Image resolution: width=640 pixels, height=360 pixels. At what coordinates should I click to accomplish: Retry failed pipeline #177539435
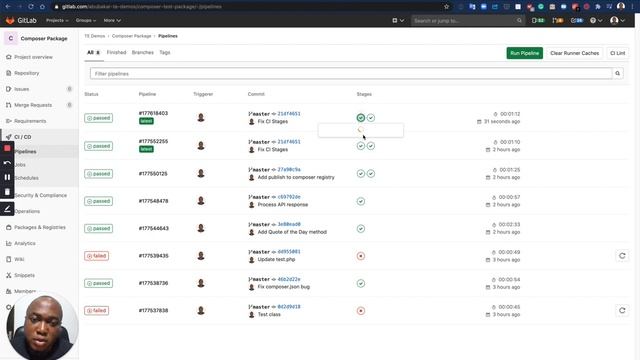click(622, 256)
